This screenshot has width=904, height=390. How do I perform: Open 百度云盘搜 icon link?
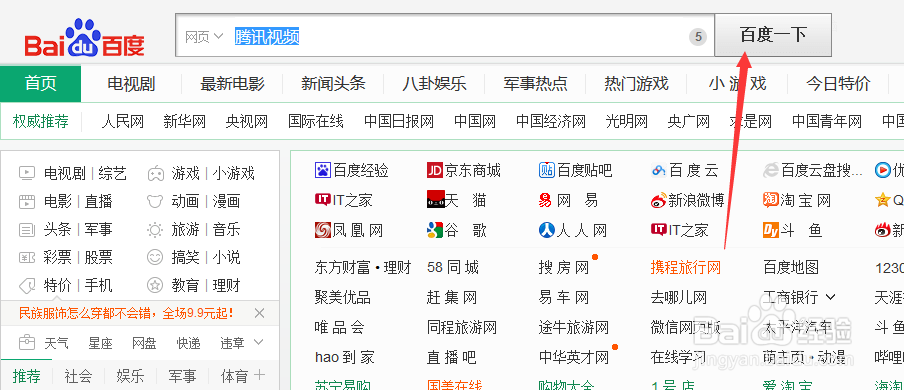coord(771,171)
